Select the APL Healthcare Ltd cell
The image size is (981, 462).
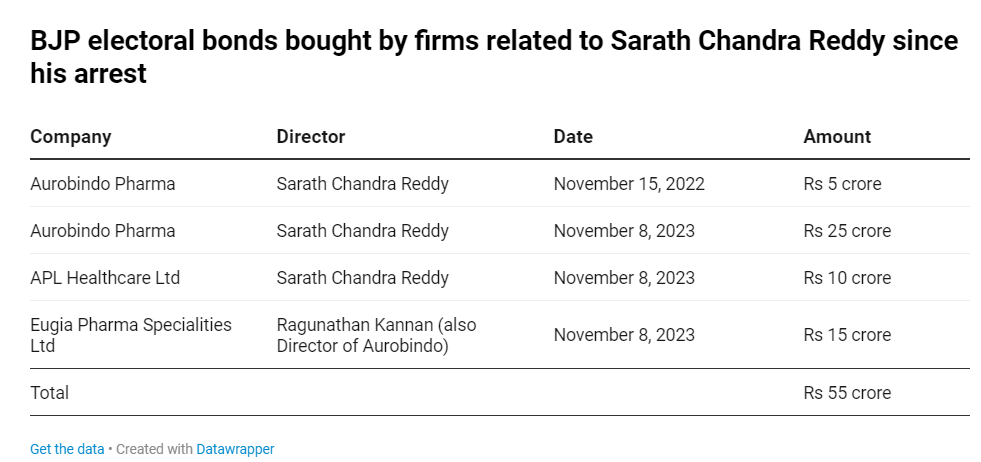click(105, 277)
